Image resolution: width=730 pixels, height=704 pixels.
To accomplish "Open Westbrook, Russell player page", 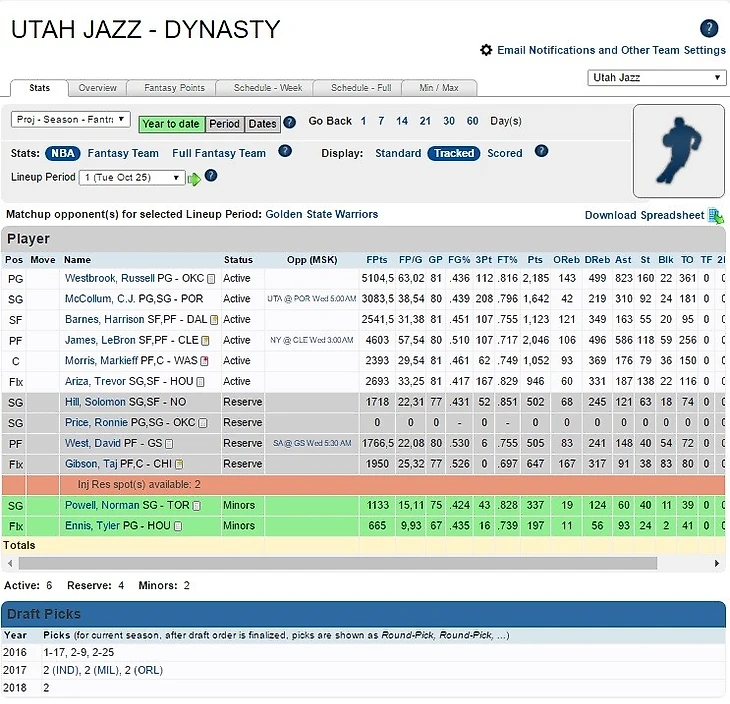I will click(x=109, y=278).
